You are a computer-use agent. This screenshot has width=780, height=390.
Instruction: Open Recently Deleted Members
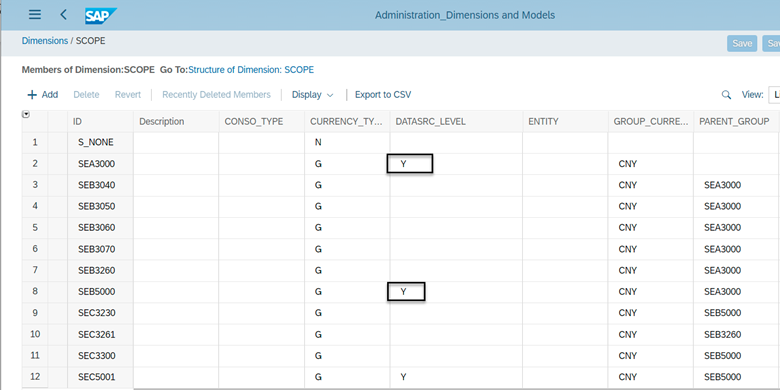click(x=216, y=95)
